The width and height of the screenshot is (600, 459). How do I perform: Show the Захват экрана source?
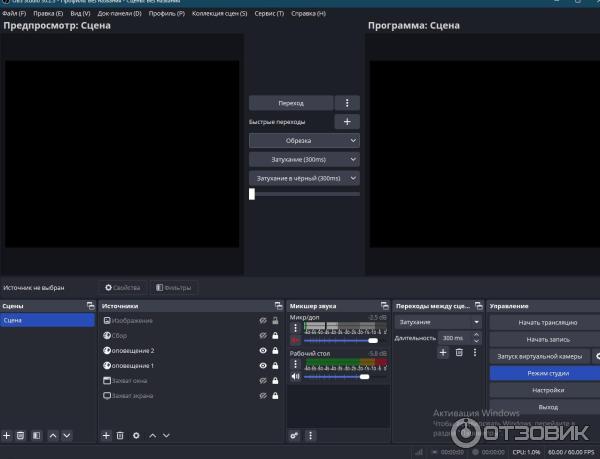point(263,396)
